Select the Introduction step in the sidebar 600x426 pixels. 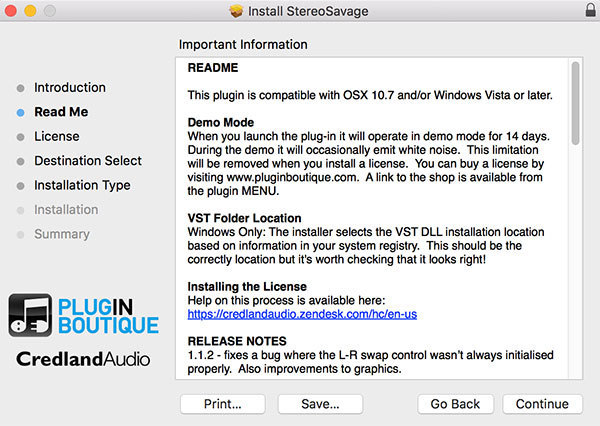pos(69,88)
